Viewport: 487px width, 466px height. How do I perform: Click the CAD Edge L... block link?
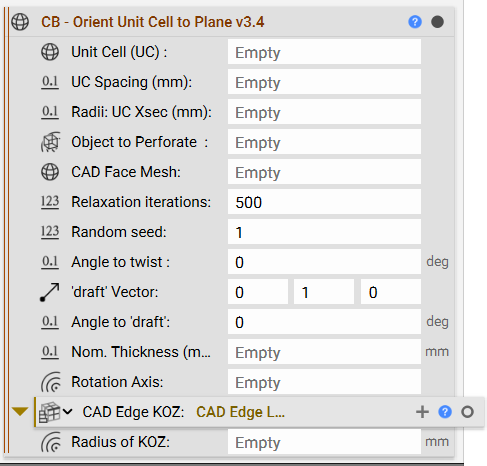(x=240, y=412)
